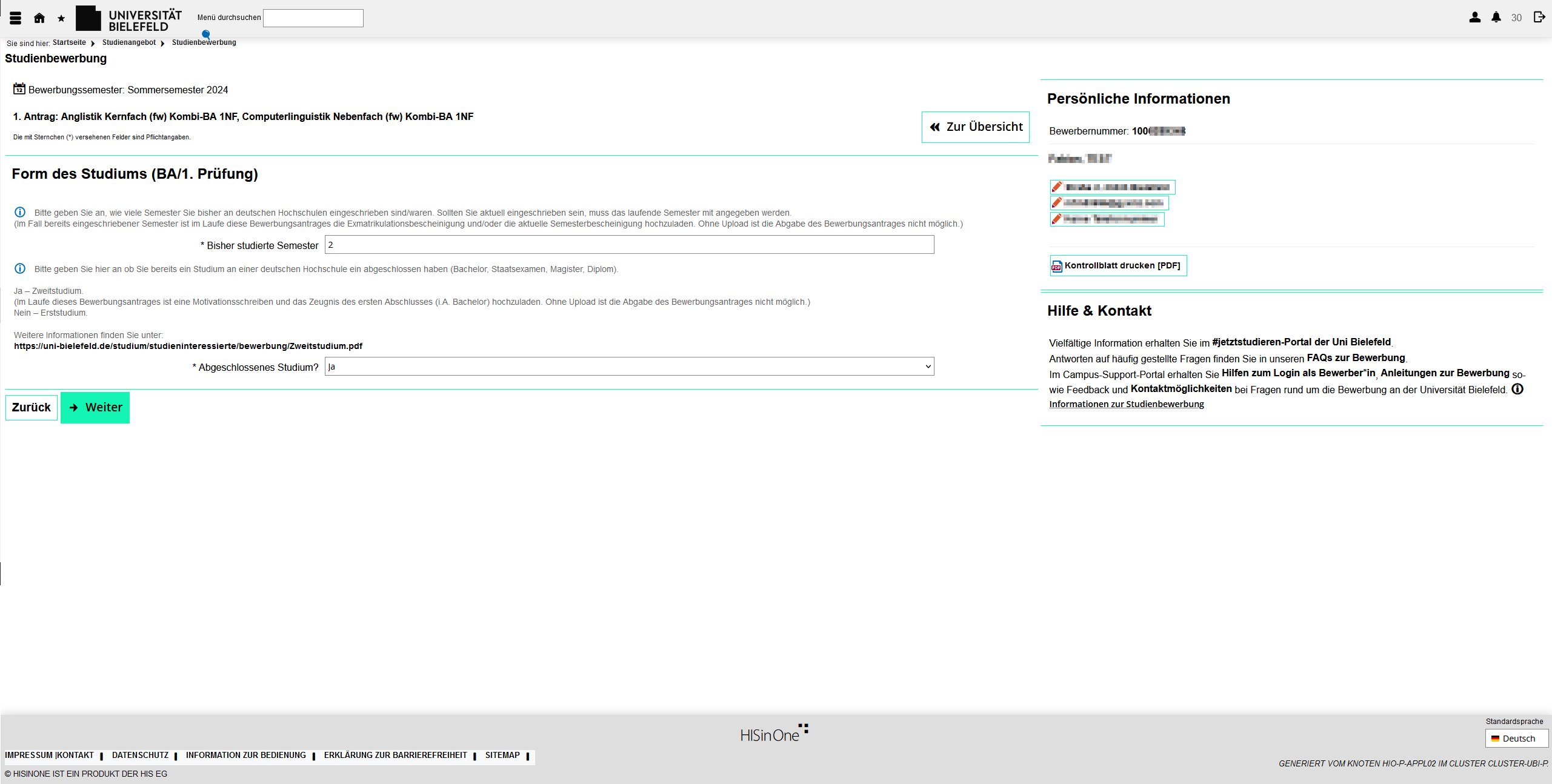This screenshot has width=1552, height=784.
Task: Open the Studienbewerbung breadcrumb
Action: pos(204,42)
